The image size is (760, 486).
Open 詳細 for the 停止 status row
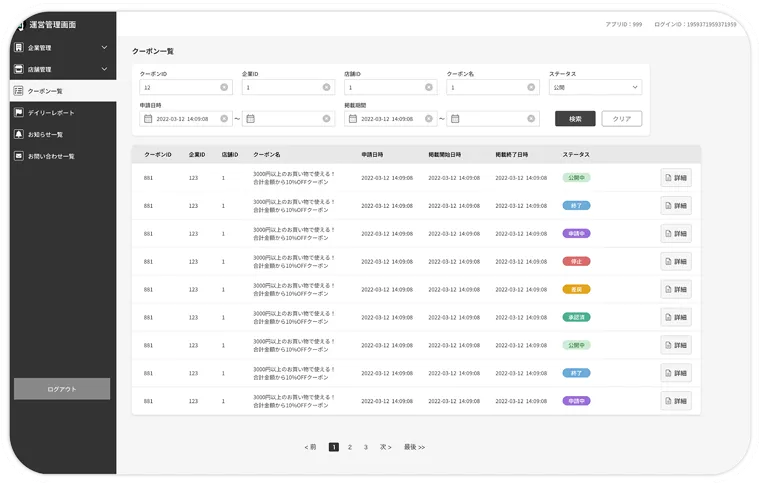tap(675, 261)
